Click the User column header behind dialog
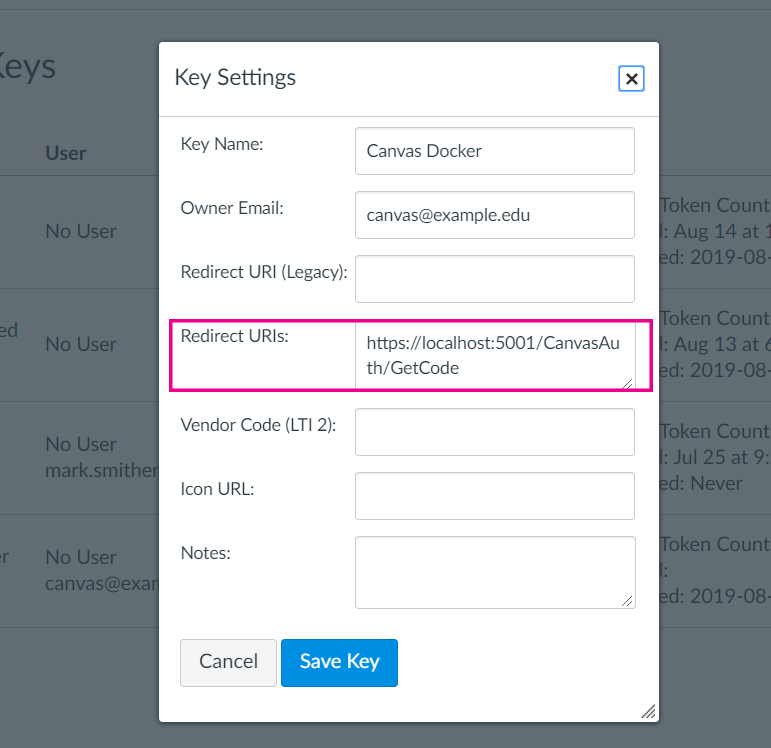Image resolution: width=771 pixels, height=748 pixels. coord(66,153)
